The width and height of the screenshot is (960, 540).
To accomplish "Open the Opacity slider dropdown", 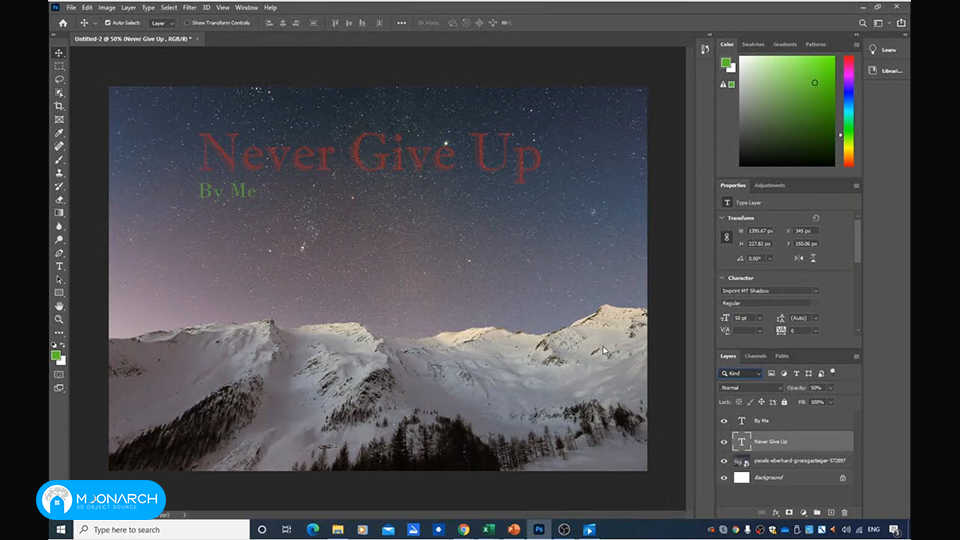I will pos(831,388).
